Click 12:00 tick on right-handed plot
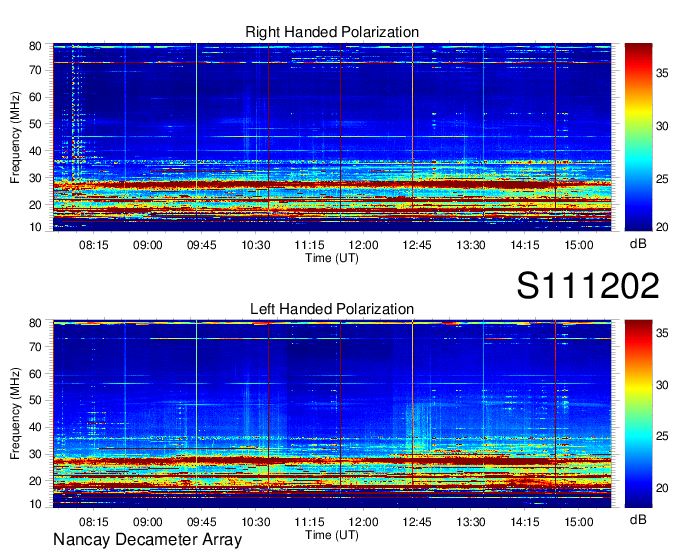Image resolution: width=680 pixels, height=552 pixels. (363, 245)
